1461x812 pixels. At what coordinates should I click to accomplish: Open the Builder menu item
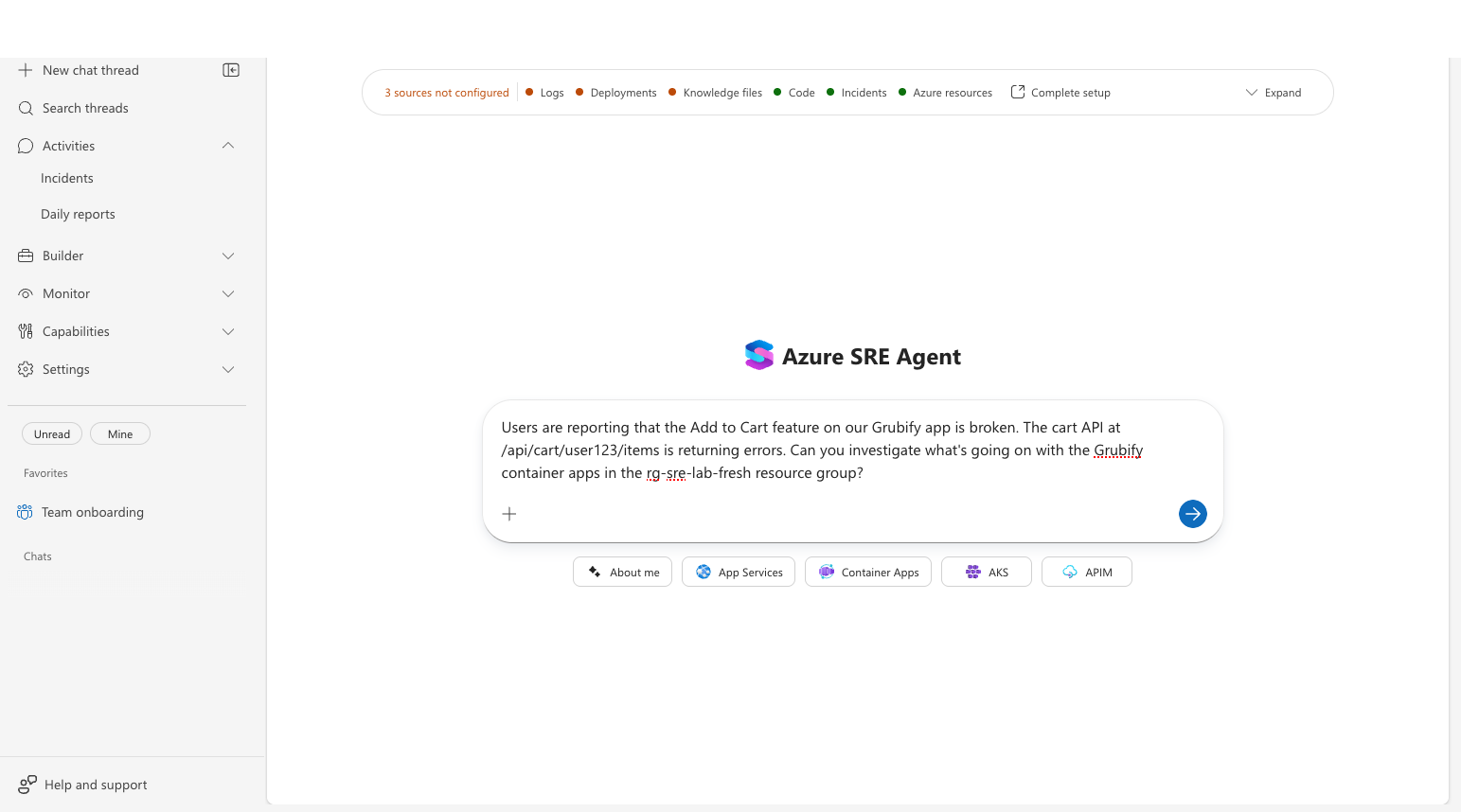pos(127,256)
